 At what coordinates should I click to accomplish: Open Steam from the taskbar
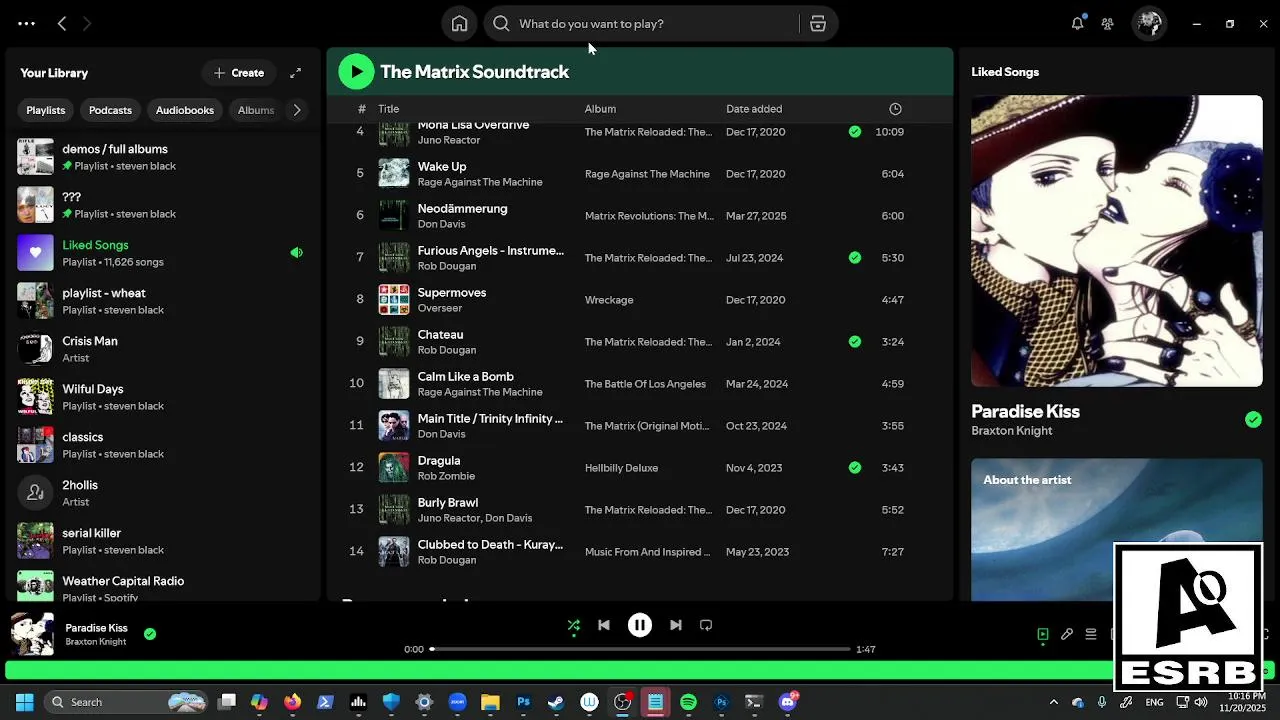(556, 702)
